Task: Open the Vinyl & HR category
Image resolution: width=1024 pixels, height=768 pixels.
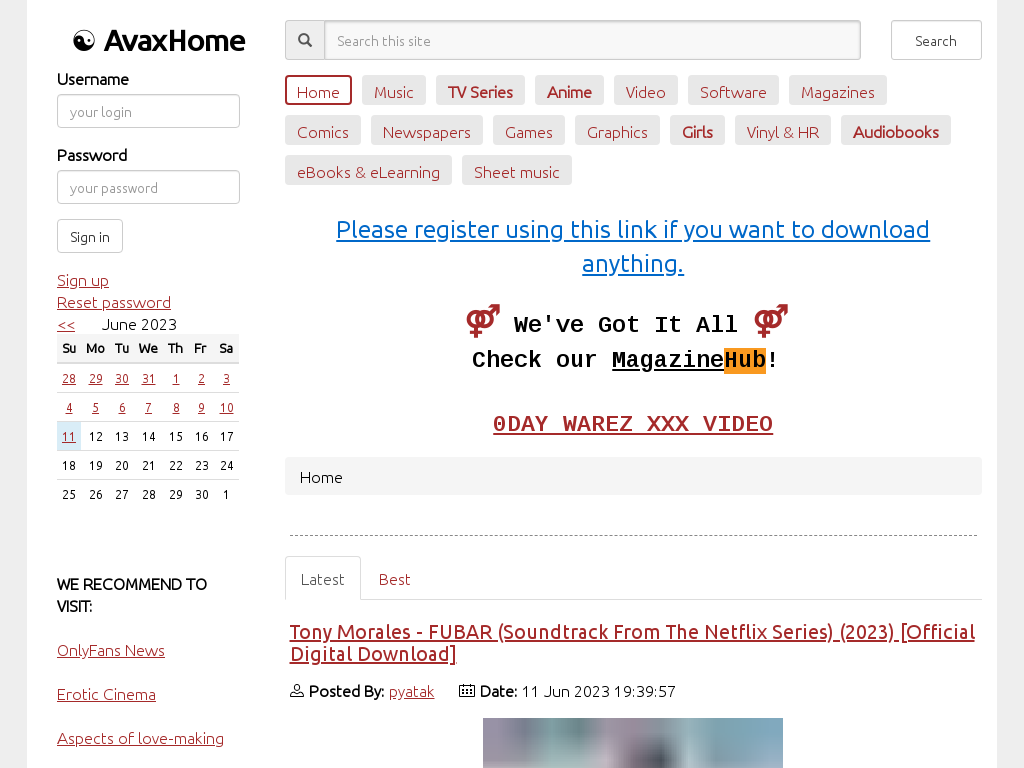Action: [x=783, y=131]
